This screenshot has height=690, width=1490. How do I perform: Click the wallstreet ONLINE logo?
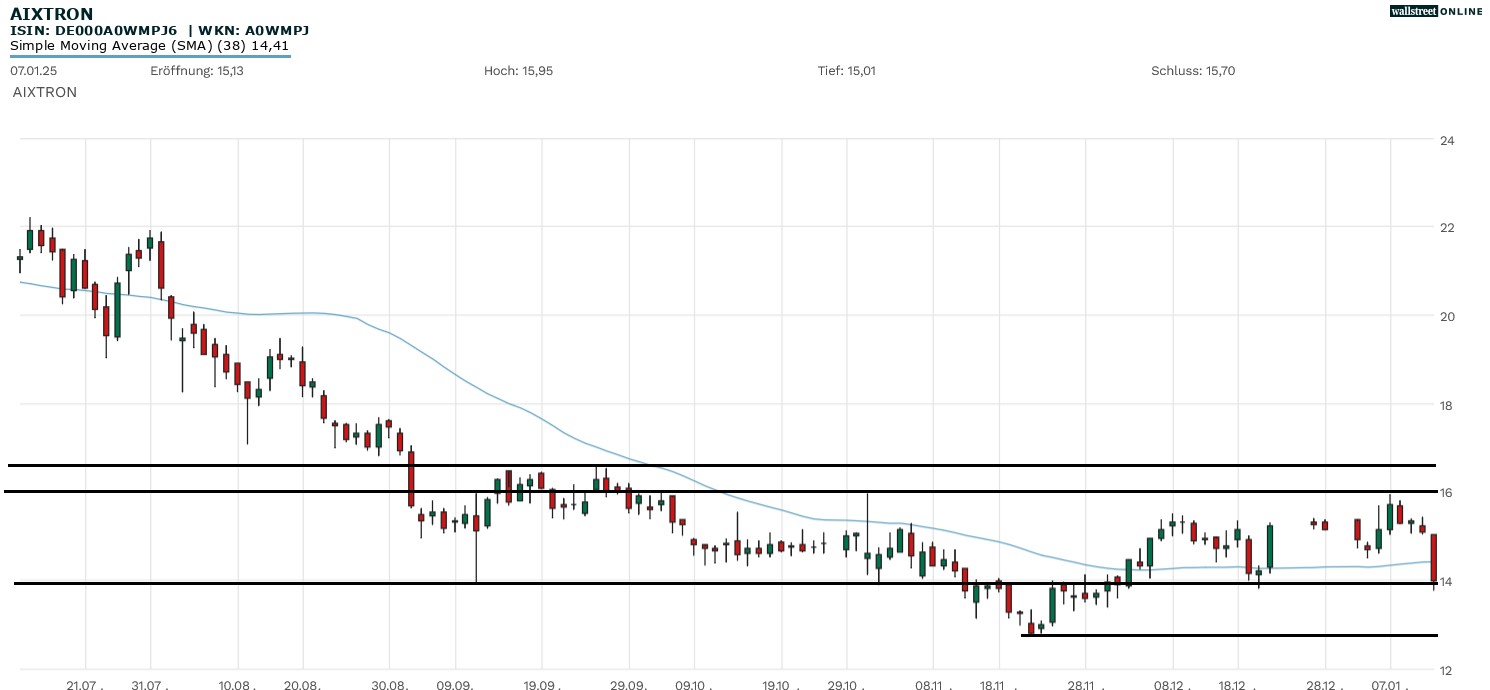coord(1436,11)
